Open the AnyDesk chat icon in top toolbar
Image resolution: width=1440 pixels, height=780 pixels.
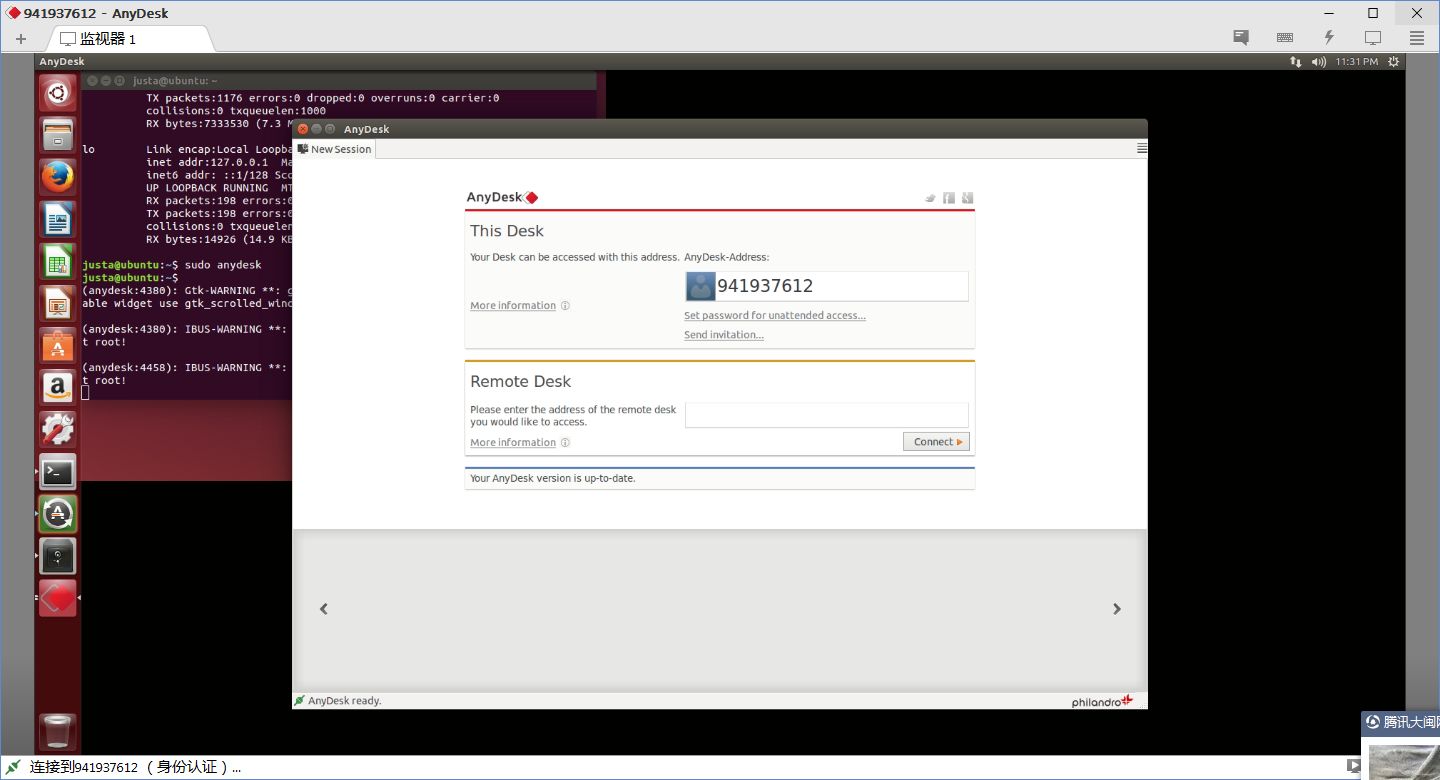tap(1241, 38)
